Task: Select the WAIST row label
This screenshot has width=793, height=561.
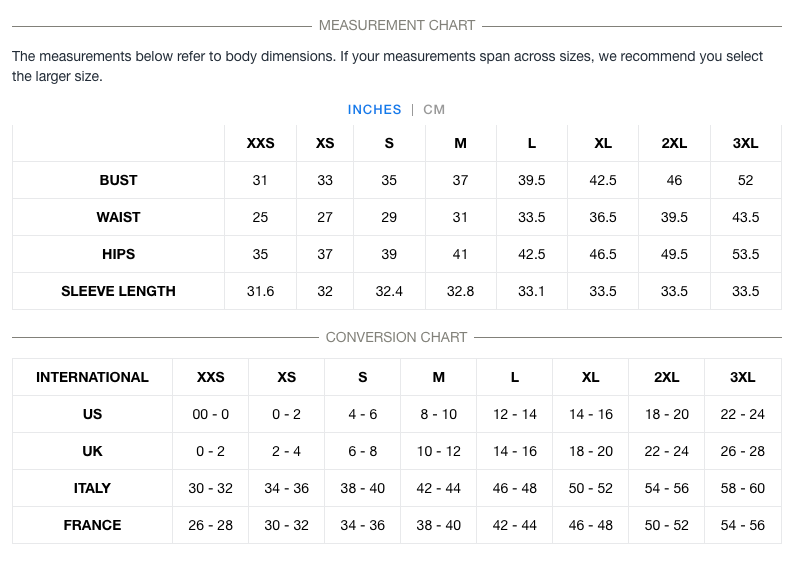Action: pos(118,217)
